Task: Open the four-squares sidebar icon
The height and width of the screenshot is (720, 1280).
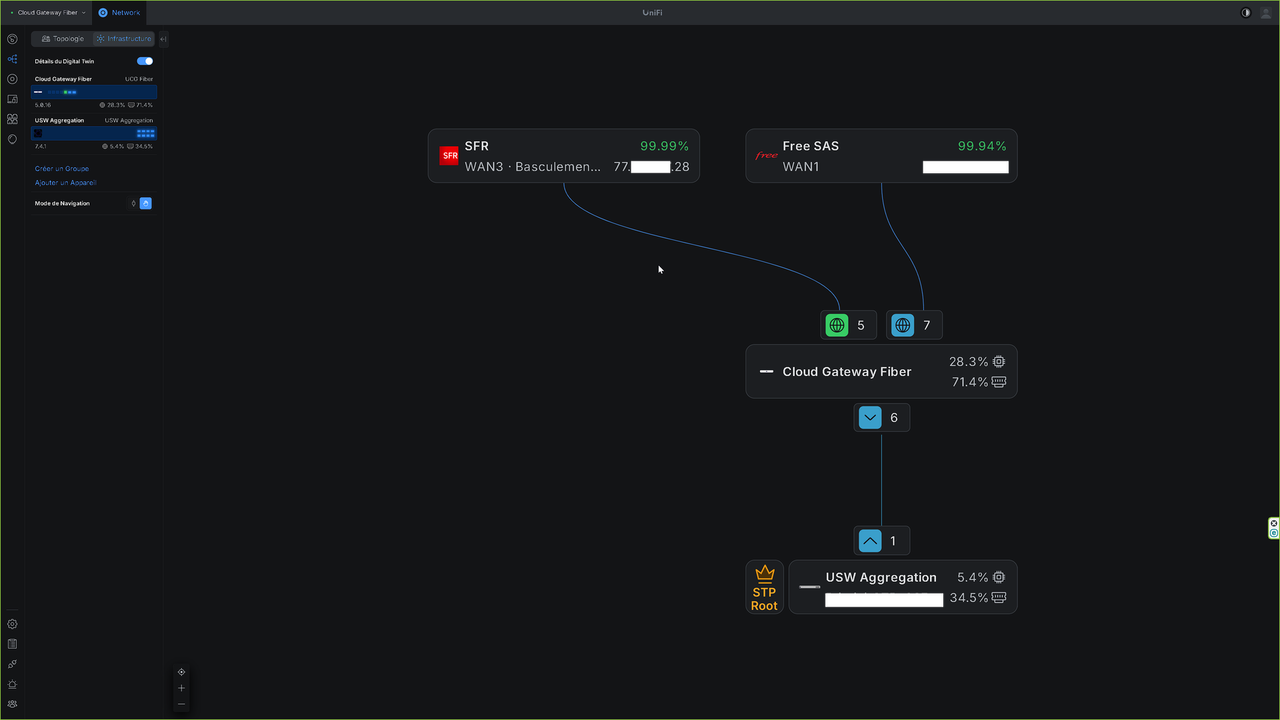Action: tap(12, 119)
